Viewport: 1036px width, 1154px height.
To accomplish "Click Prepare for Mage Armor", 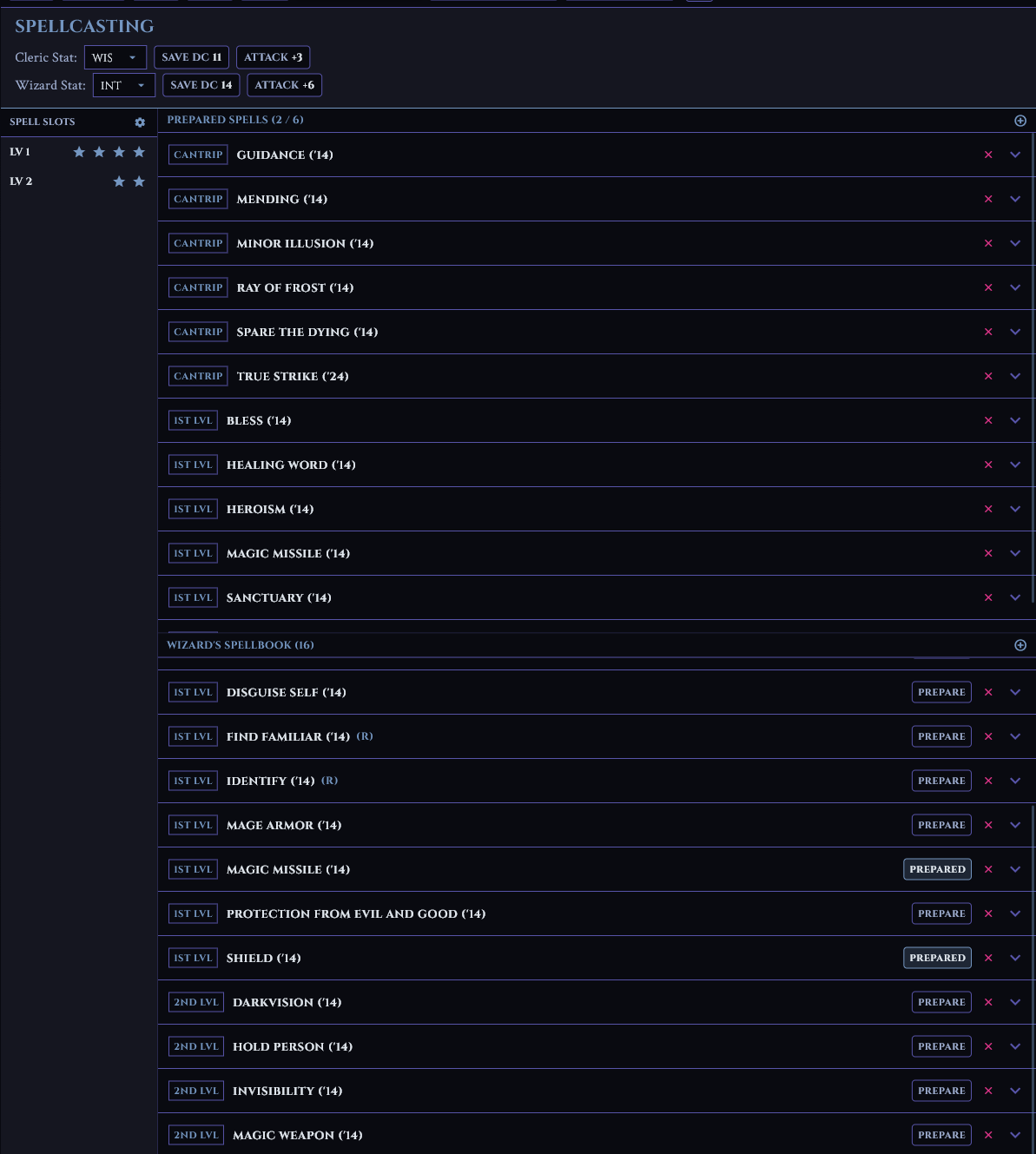I will point(941,825).
